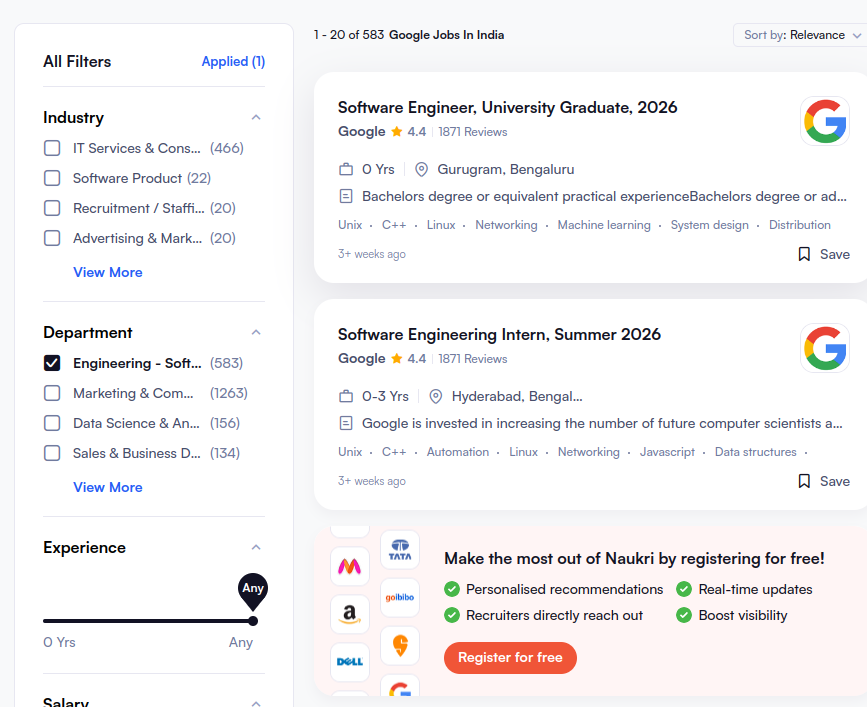Collapse the Experience filter section

click(256, 547)
